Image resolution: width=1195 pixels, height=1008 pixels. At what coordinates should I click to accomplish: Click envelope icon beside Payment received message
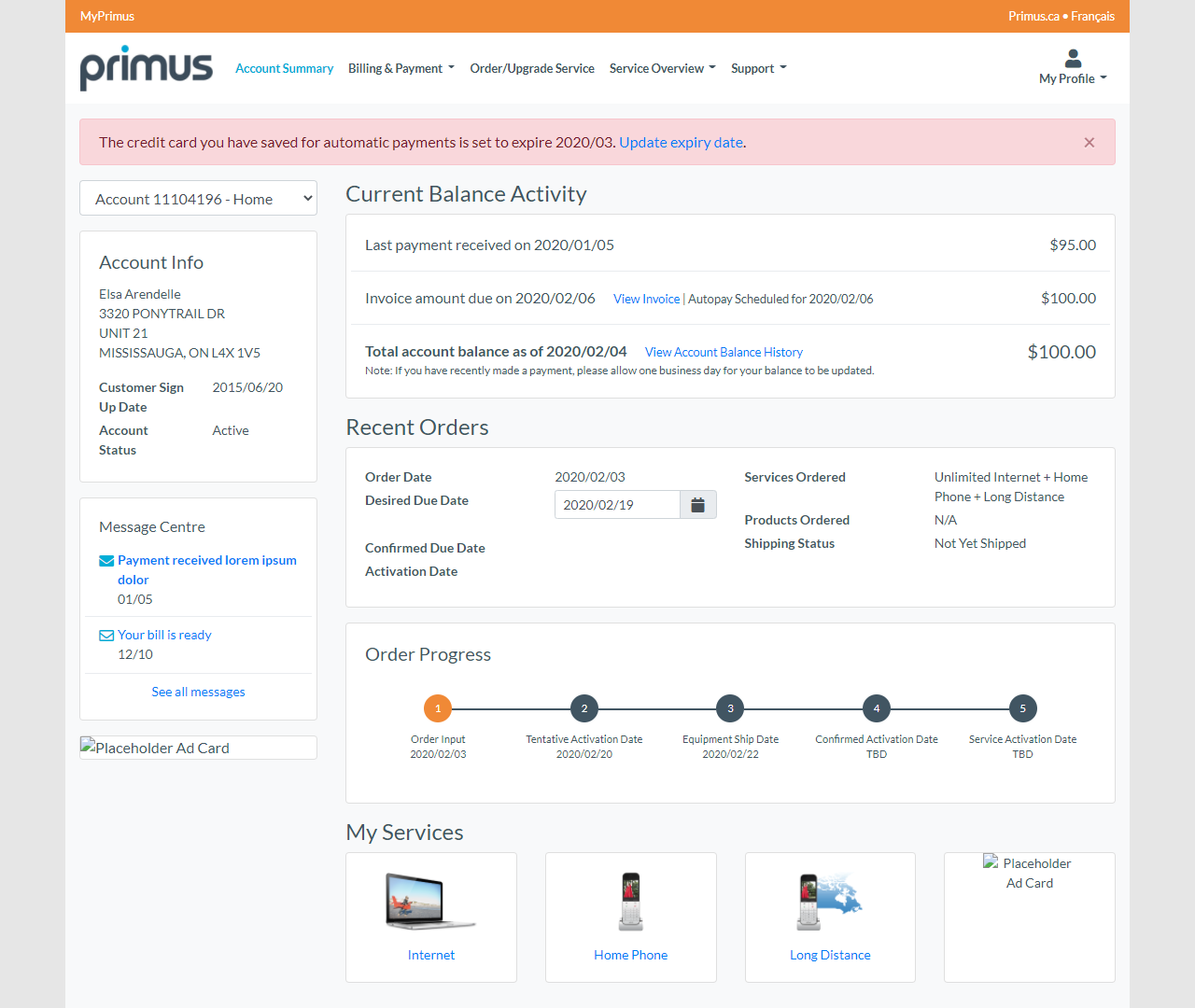coord(106,561)
